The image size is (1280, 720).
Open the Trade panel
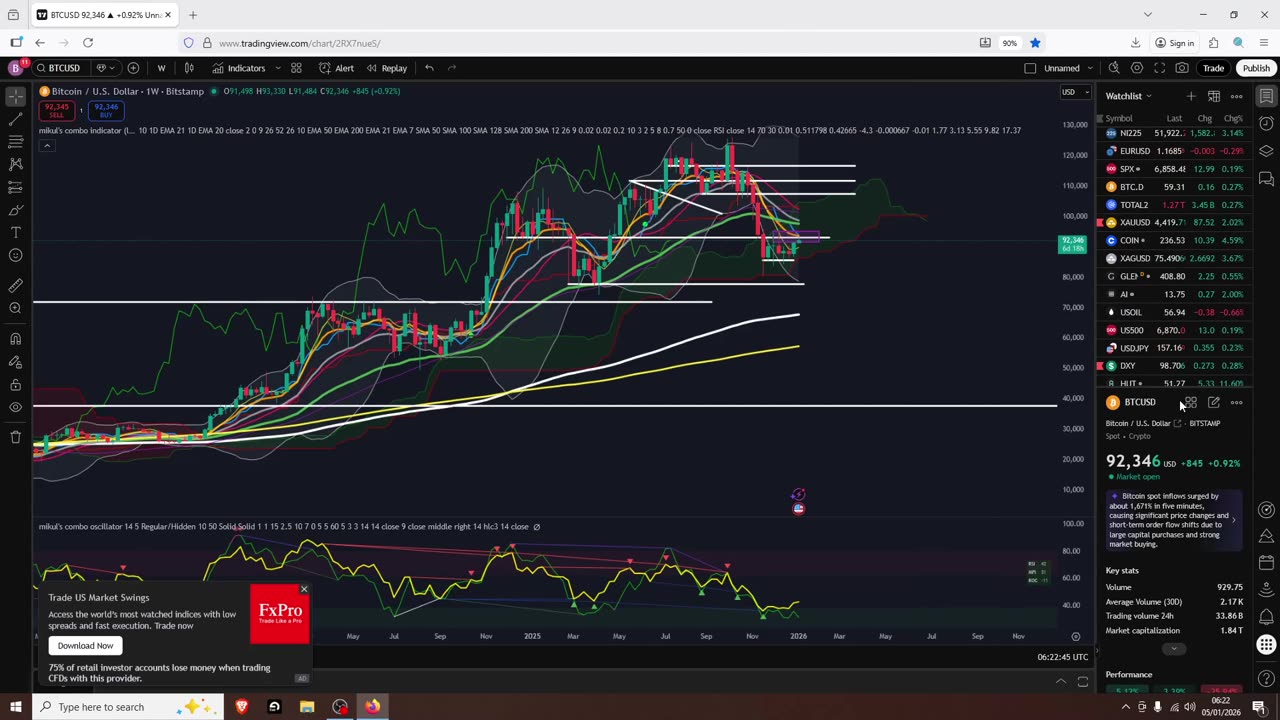[1213, 68]
